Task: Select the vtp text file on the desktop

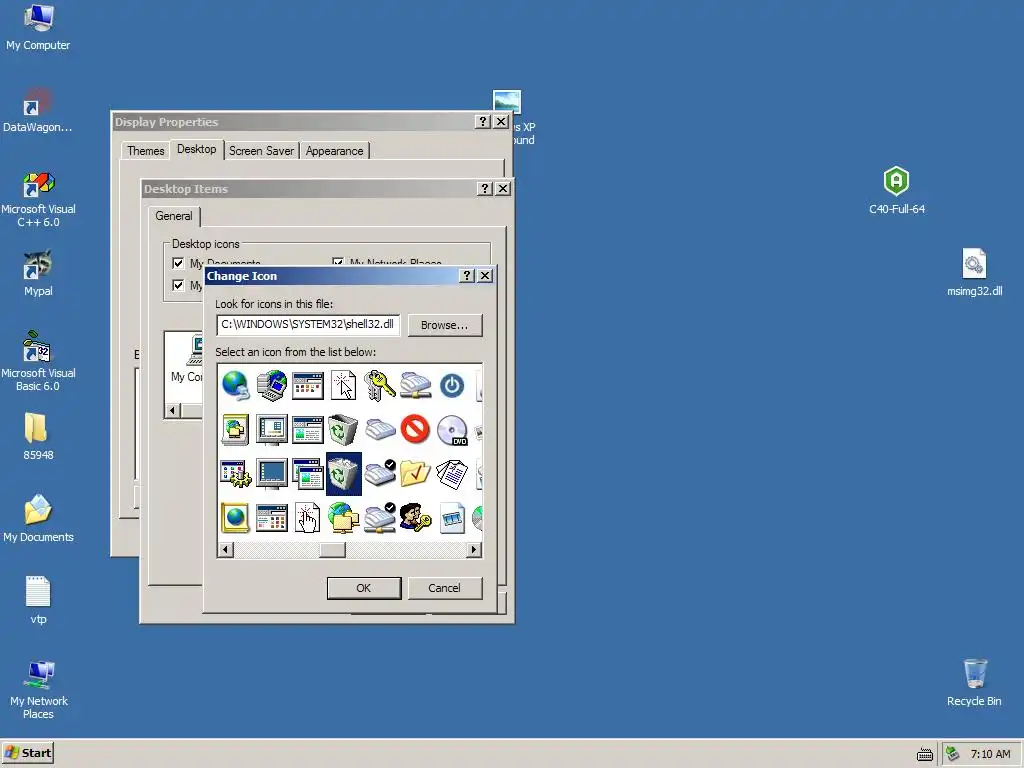Action: point(38,600)
